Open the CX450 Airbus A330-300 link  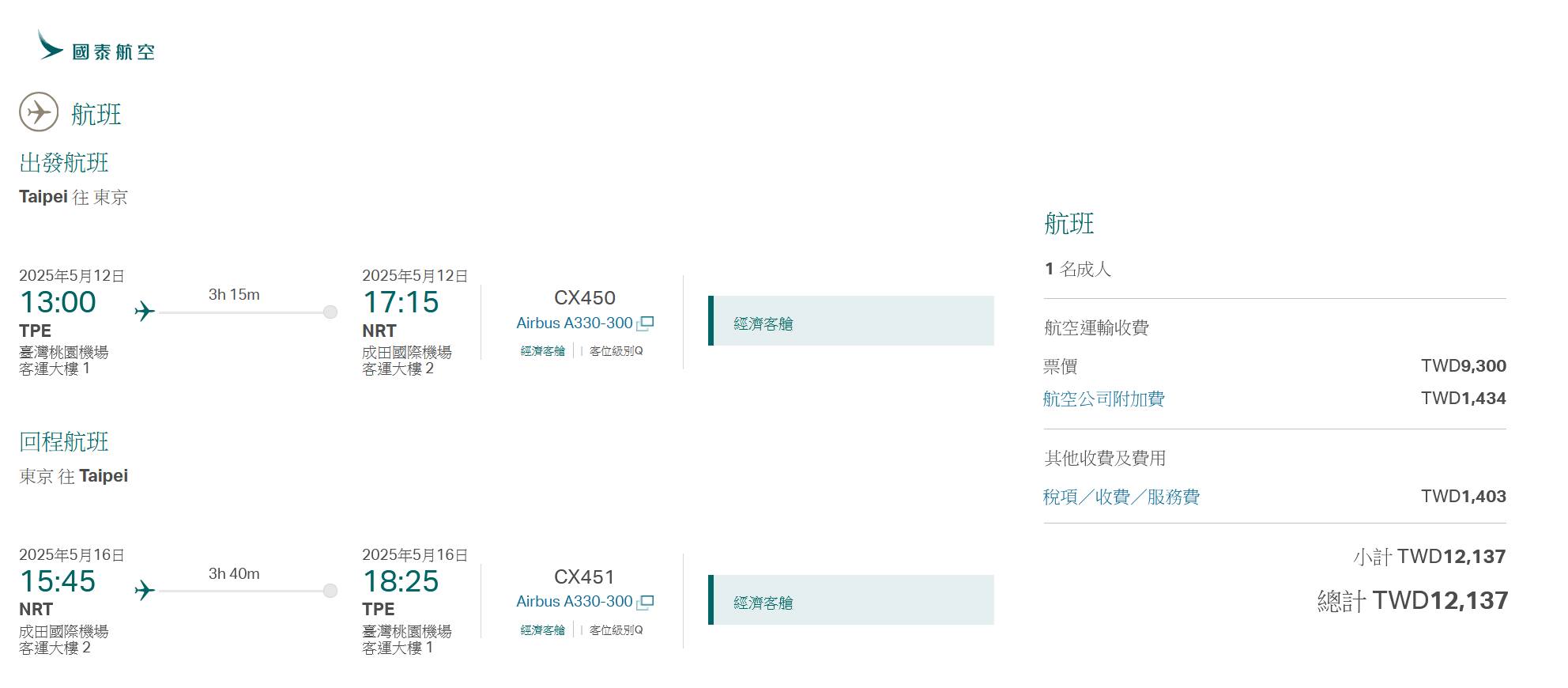tap(574, 323)
